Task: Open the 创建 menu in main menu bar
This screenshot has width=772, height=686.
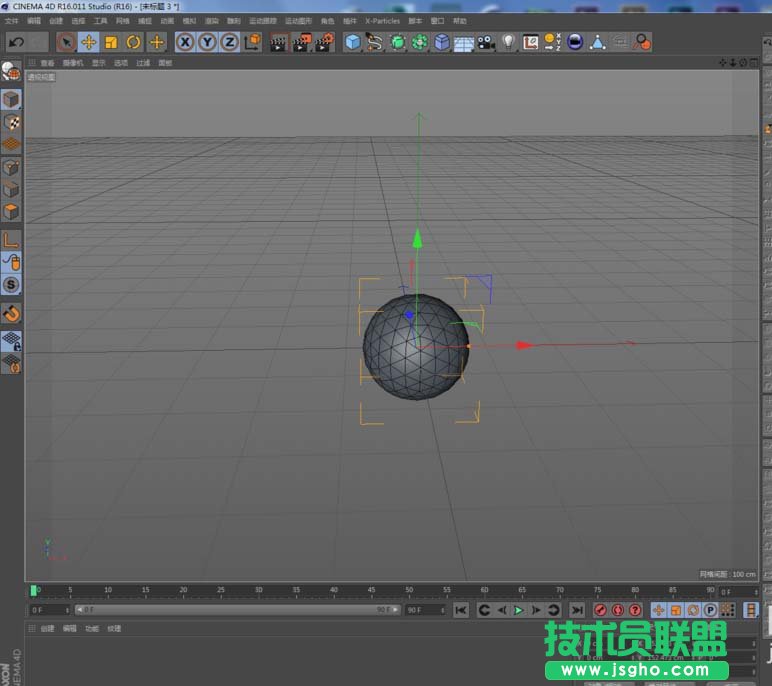Action: coord(56,21)
